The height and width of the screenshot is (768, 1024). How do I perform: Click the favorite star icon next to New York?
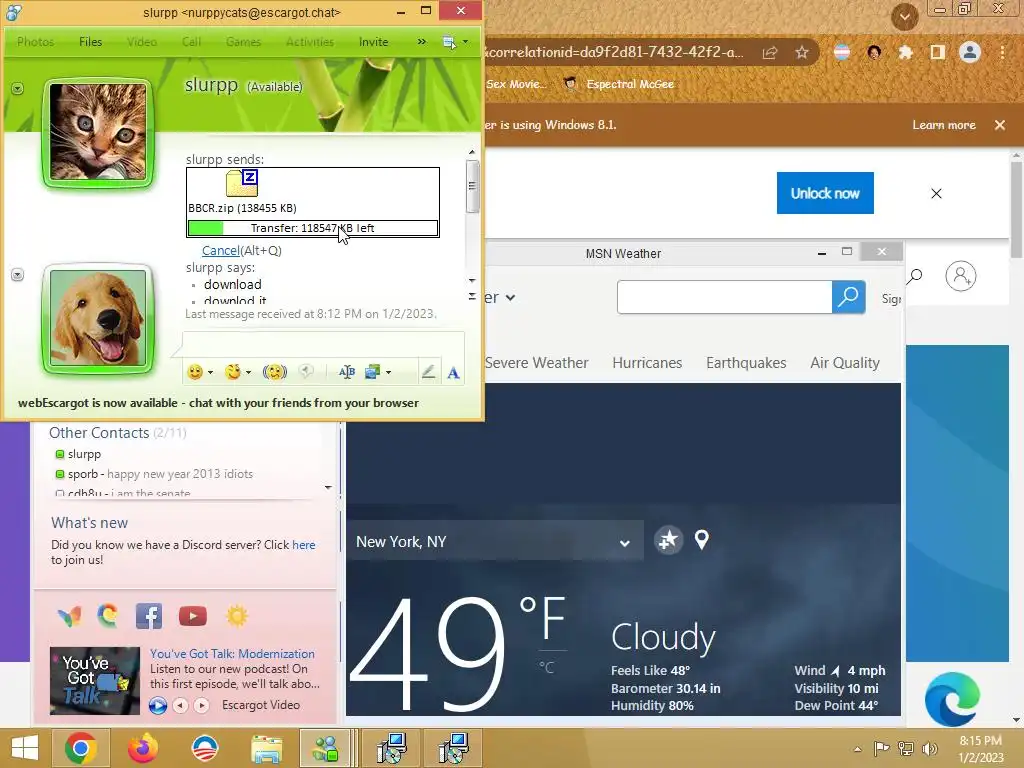click(x=668, y=540)
